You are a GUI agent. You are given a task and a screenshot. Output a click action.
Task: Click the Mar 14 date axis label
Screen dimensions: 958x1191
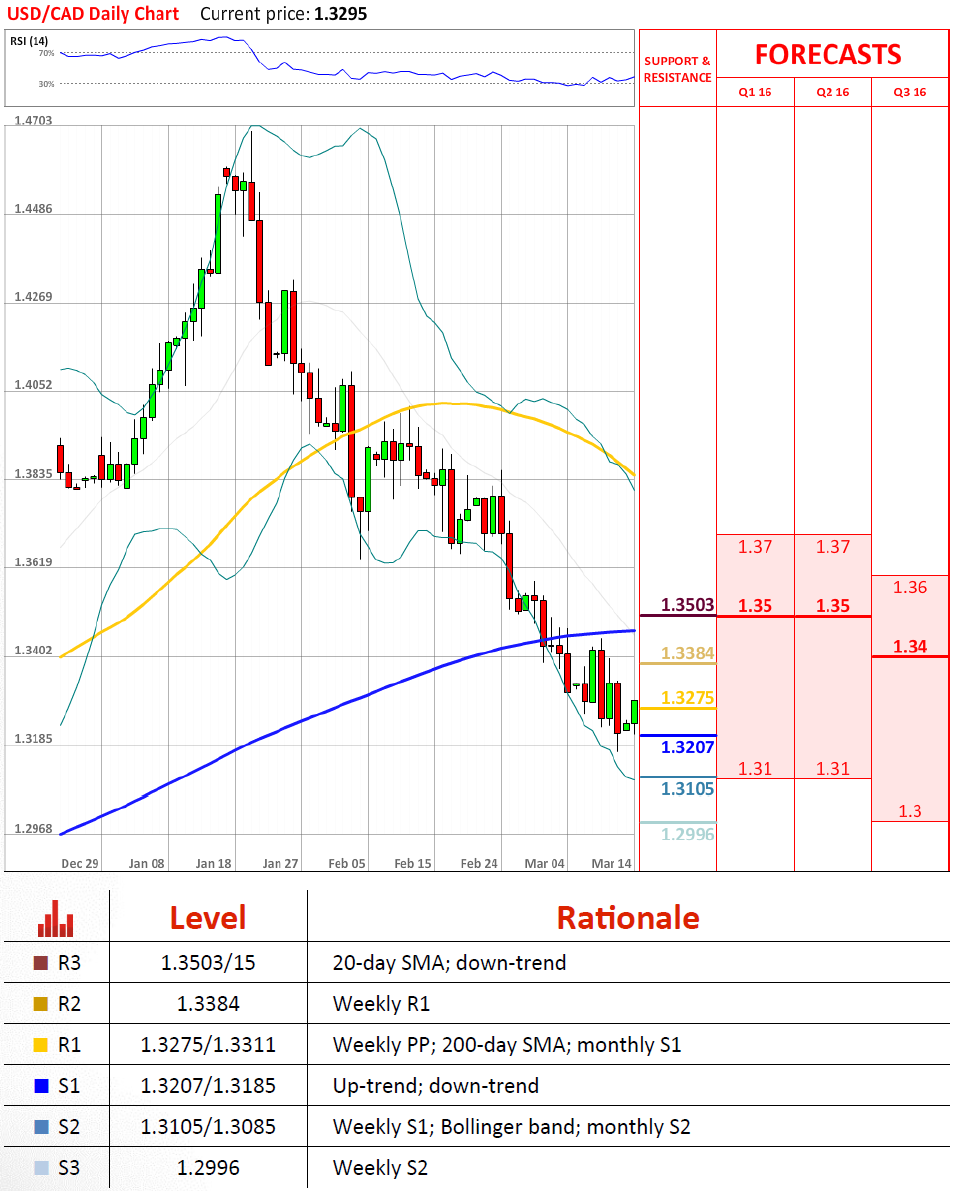click(612, 864)
